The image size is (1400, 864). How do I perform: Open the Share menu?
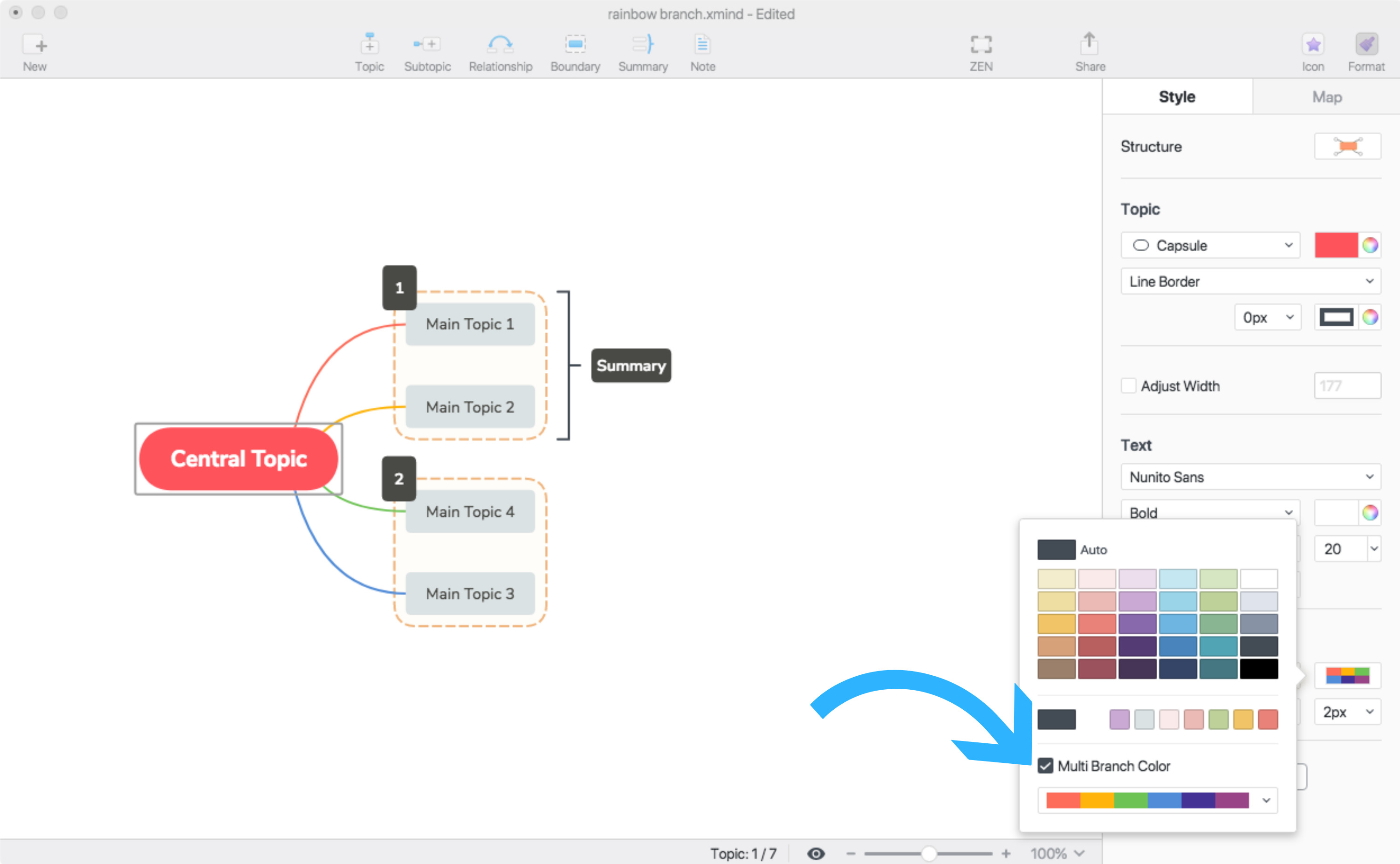1090,52
